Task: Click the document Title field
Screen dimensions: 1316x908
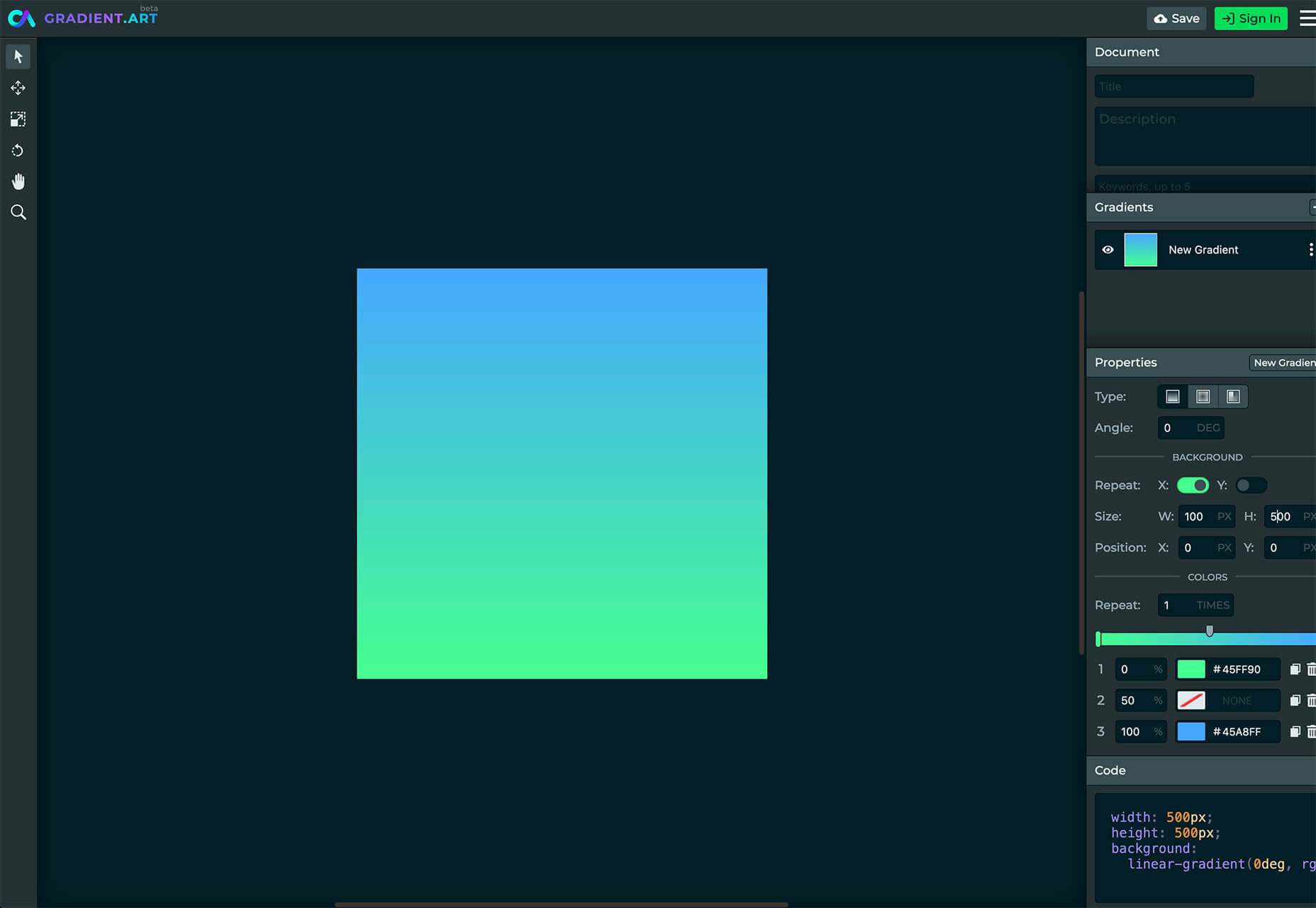Action: pos(1174,87)
